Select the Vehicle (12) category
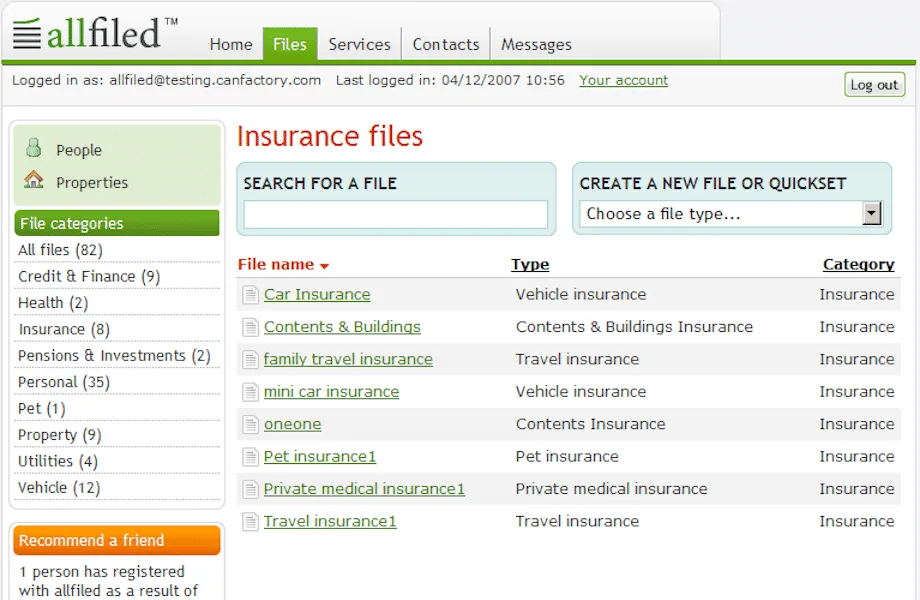The width and height of the screenshot is (920, 600). (x=59, y=488)
